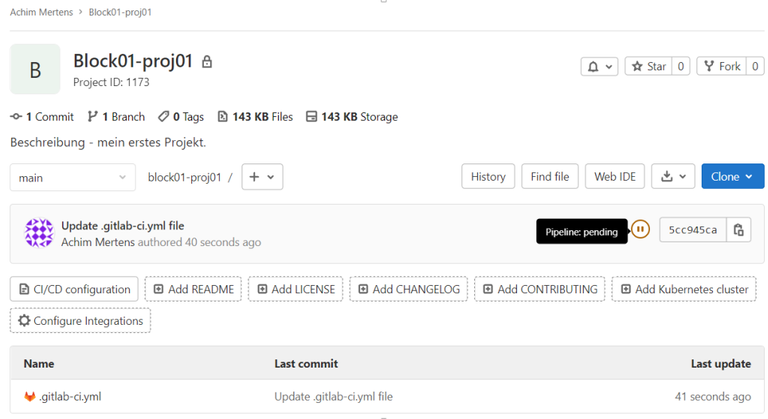Open 143 KB Files link
768x419 pixels.
[255, 117]
